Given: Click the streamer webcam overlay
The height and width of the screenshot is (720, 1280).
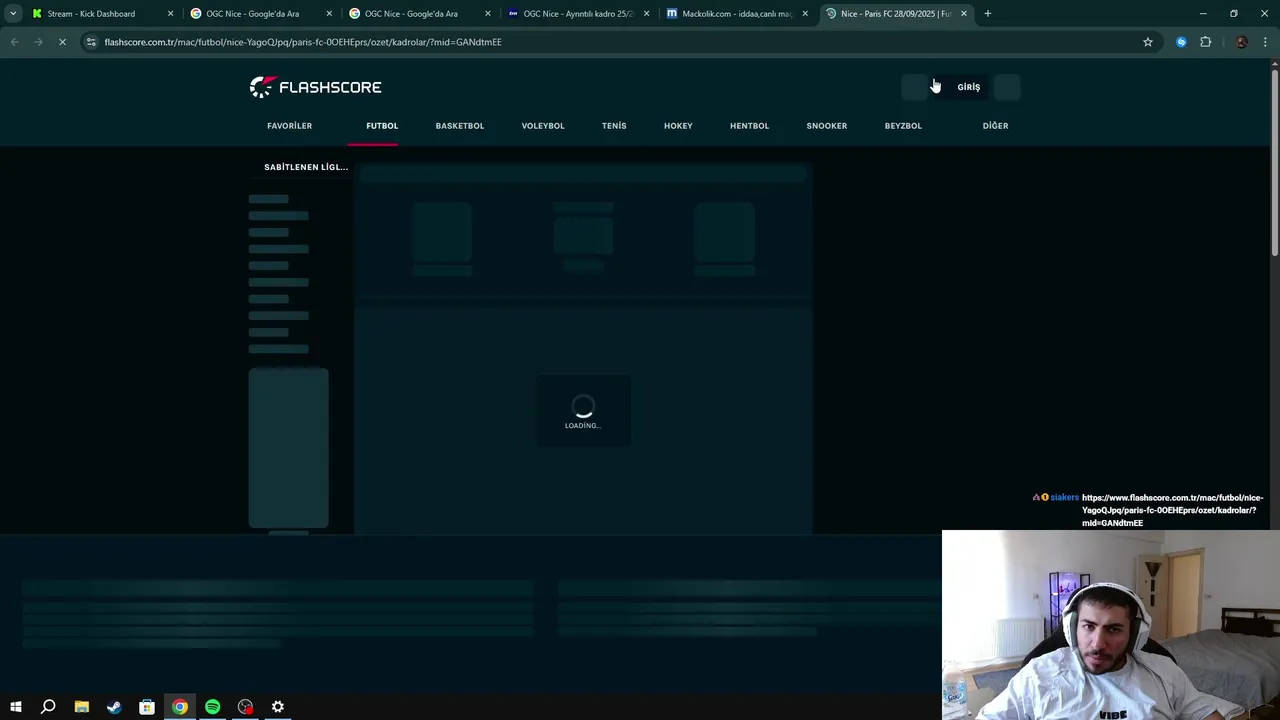Looking at the screenshot, I should tap(1110, 625).
